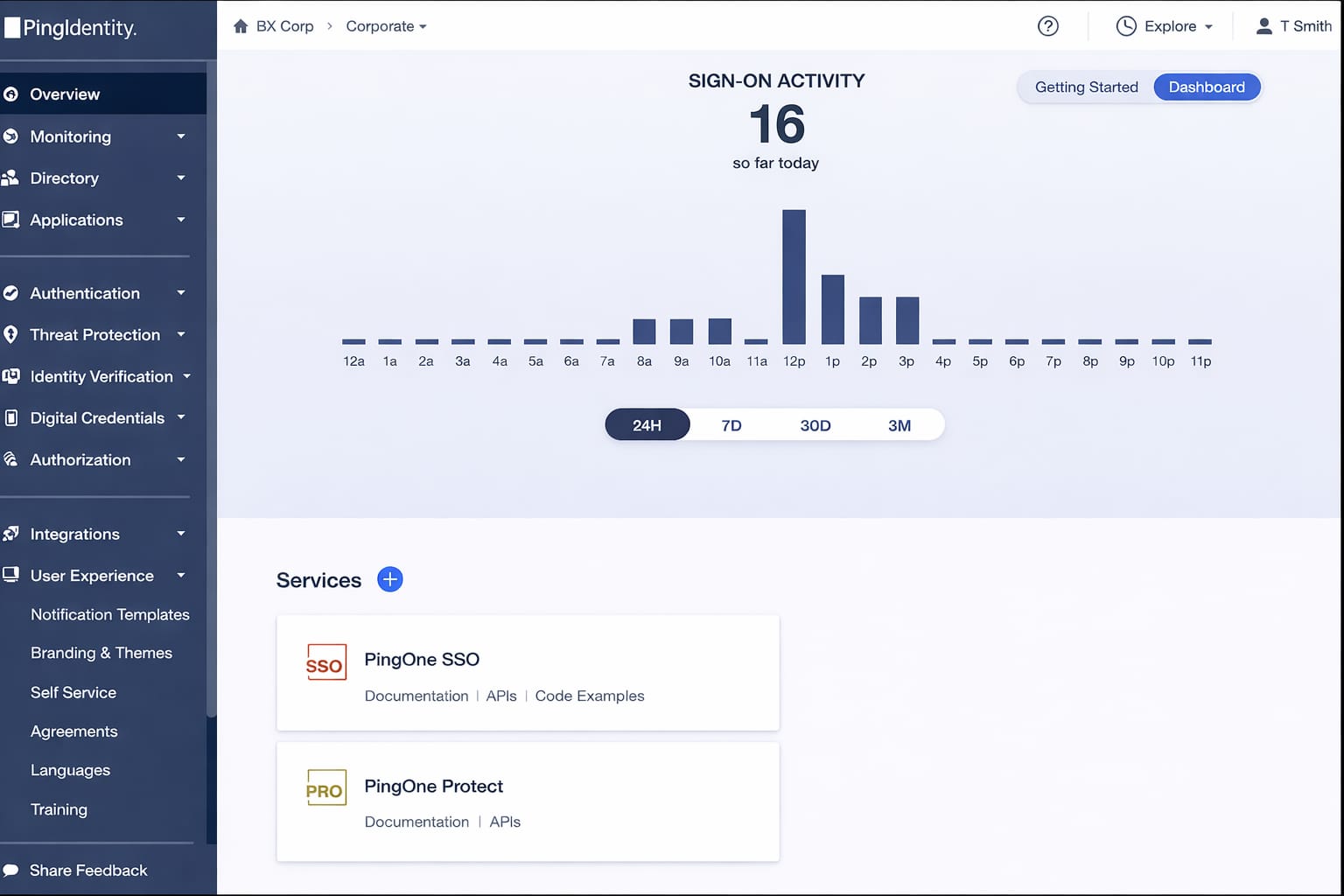The width and height of the screenshot is (1344, 896).
Task: Click the T Smith user avatar icon
Action: [x=1263, y=26]
